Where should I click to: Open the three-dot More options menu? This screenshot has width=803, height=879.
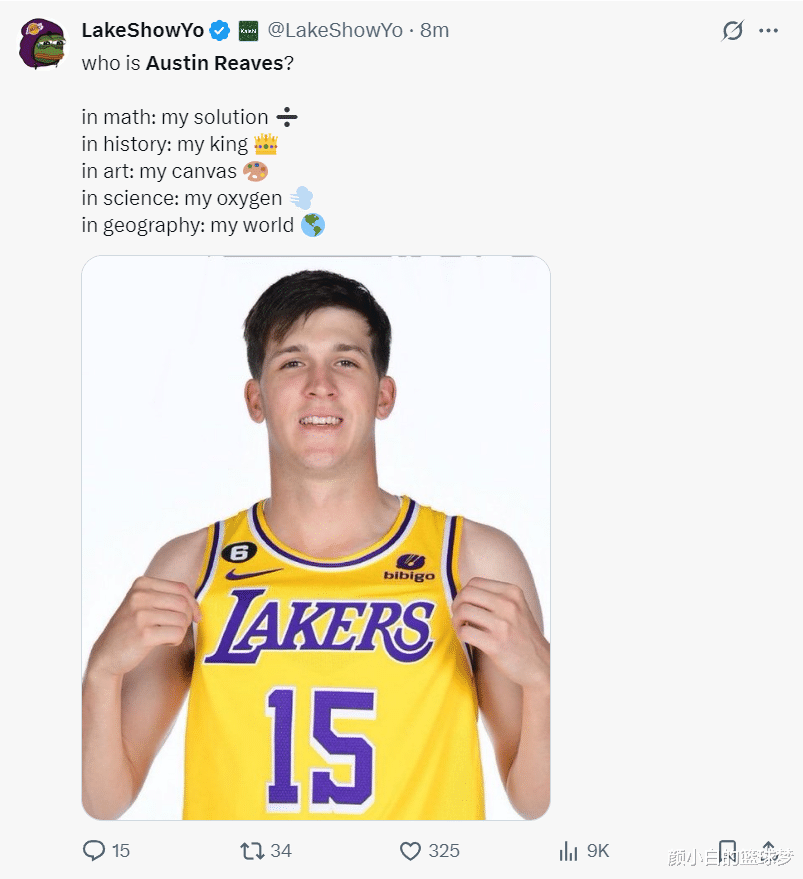point(768,31)
